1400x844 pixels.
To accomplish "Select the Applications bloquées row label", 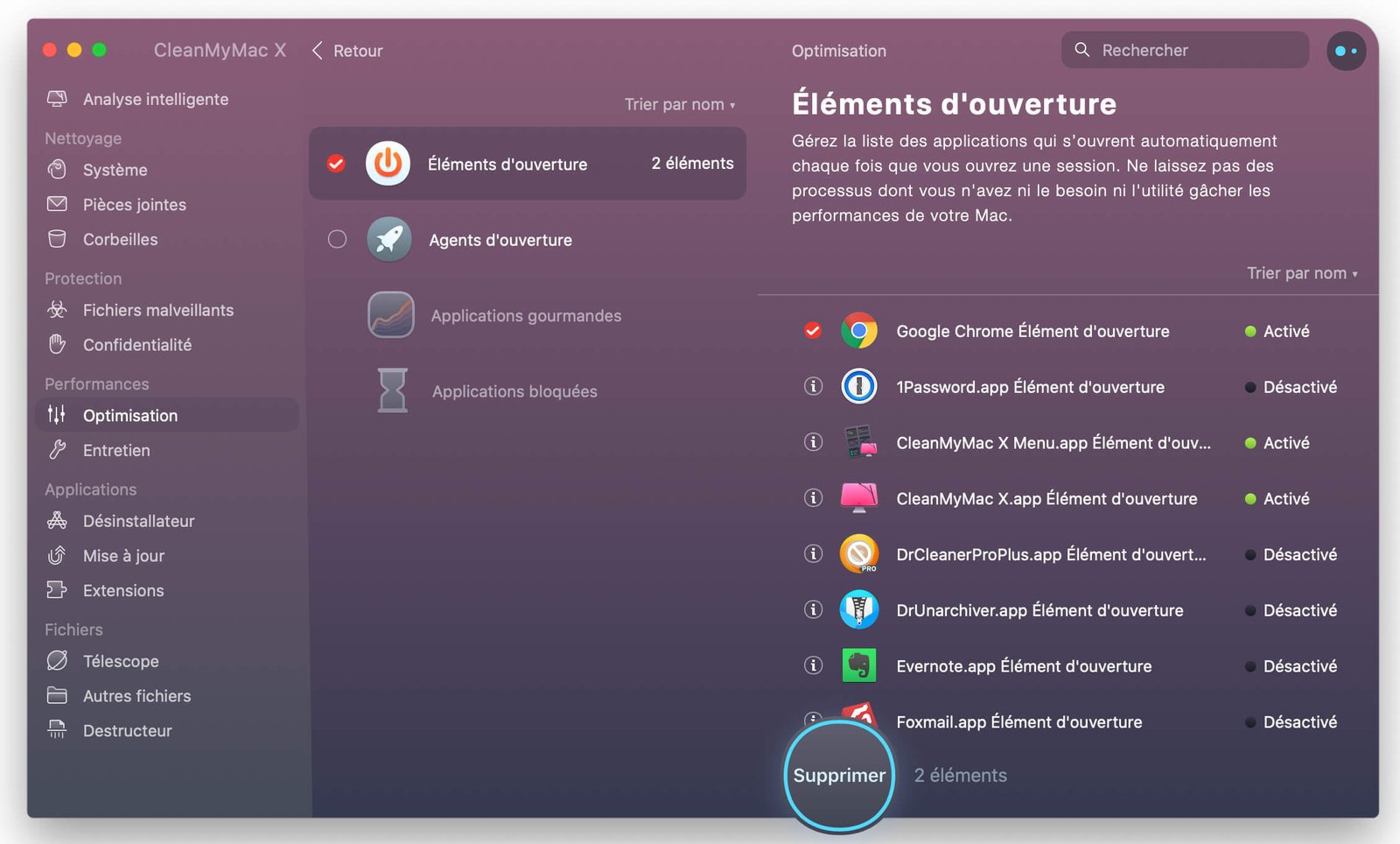I will pyautogui.click(x=514, y=391).
